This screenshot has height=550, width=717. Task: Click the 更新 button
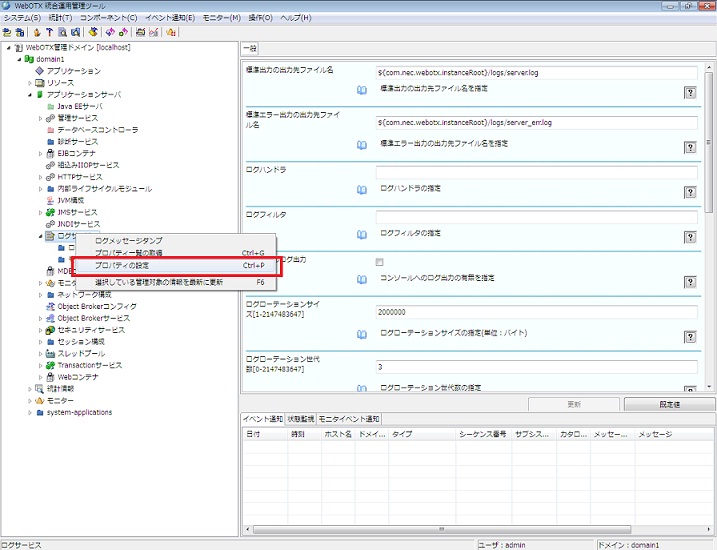point(574,405)
